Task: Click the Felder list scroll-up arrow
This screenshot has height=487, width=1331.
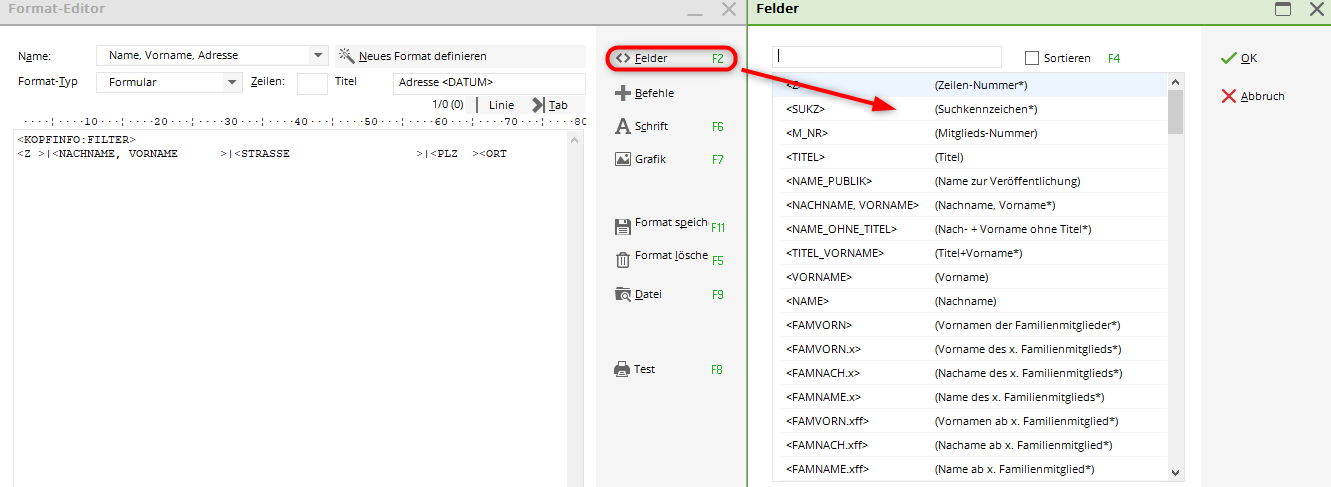Action: pos(1175,81)
